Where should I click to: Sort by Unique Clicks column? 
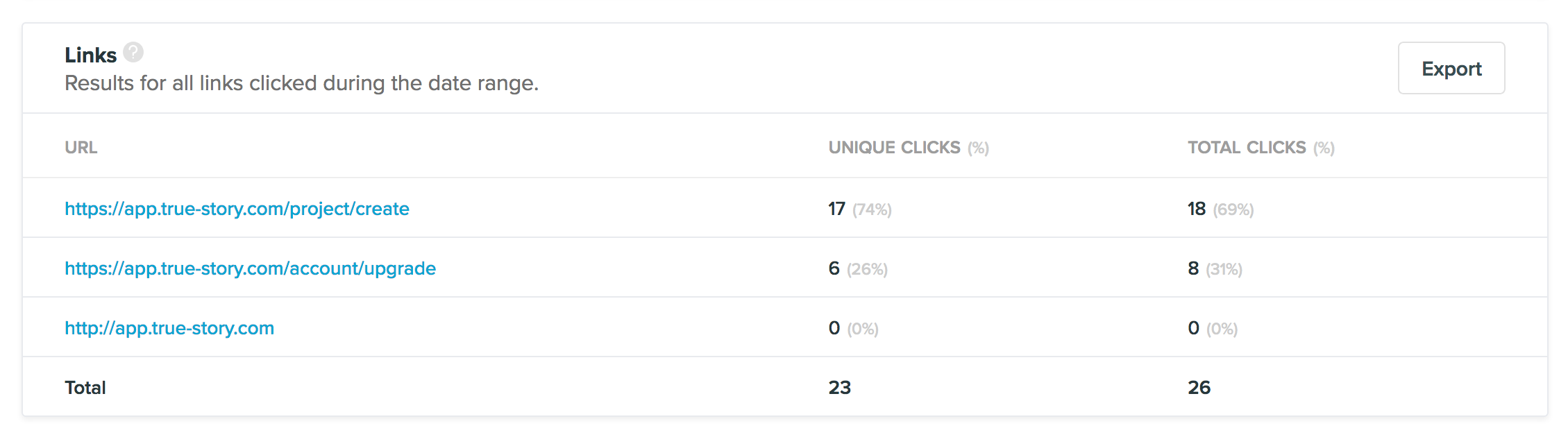click(894, 147)
